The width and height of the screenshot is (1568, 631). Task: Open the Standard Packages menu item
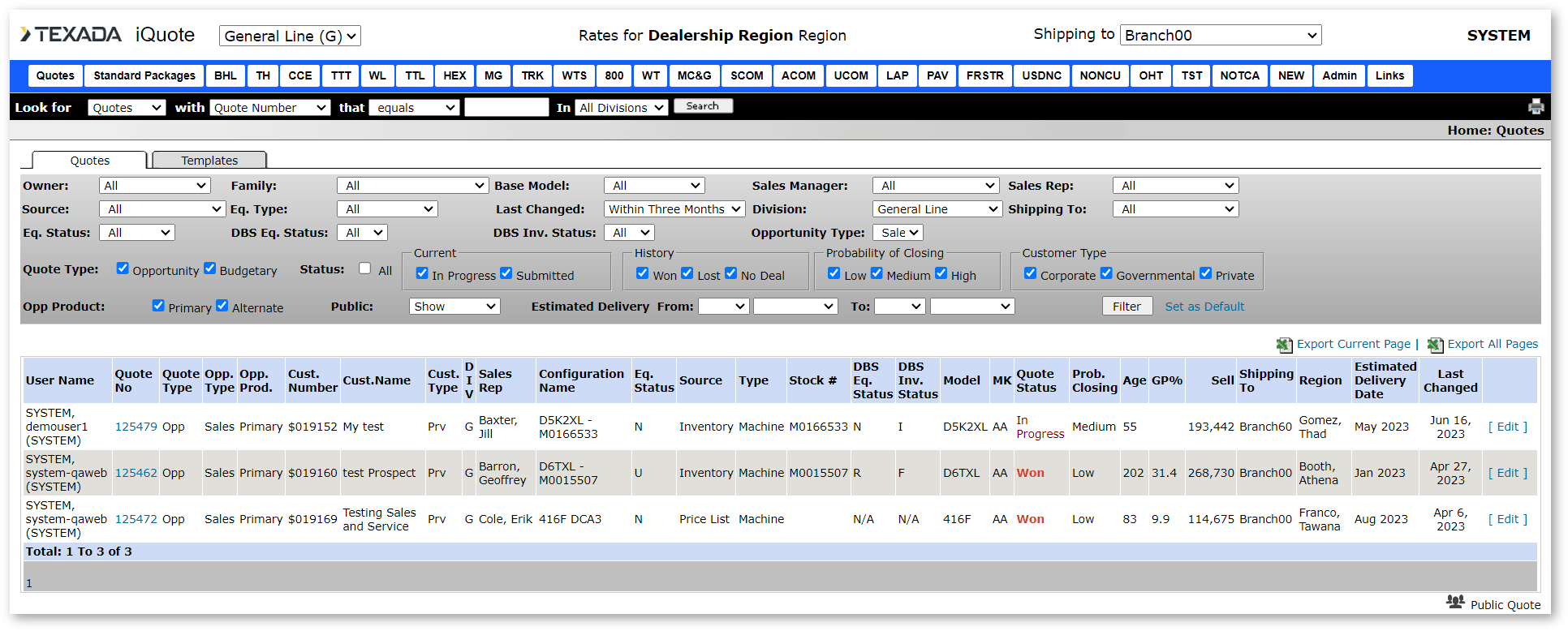tap(144, 75)
